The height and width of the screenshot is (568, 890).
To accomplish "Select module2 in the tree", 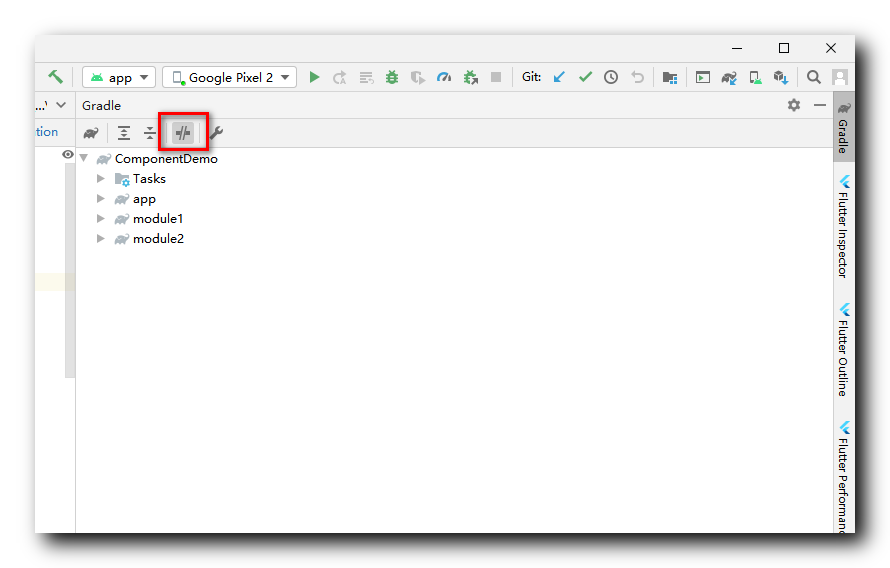I will pos(158,239).
